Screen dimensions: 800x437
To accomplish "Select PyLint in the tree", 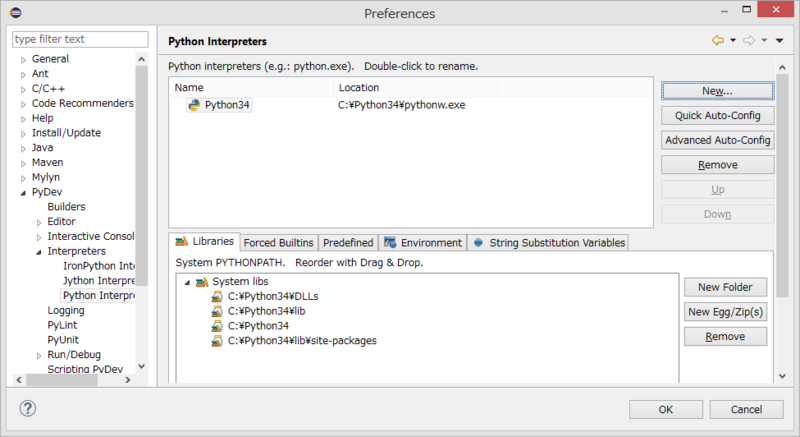I will (62, 325).
